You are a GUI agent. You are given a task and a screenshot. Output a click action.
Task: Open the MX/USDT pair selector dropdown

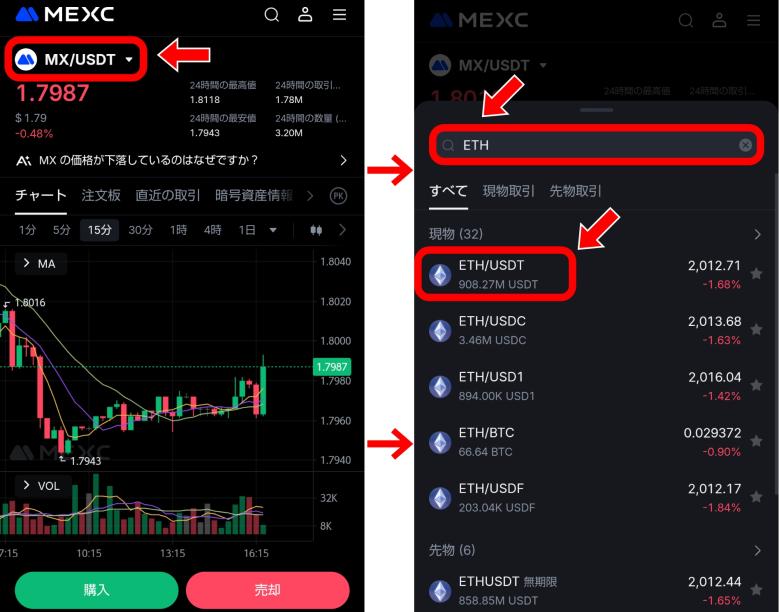click(x=76, y=59)
